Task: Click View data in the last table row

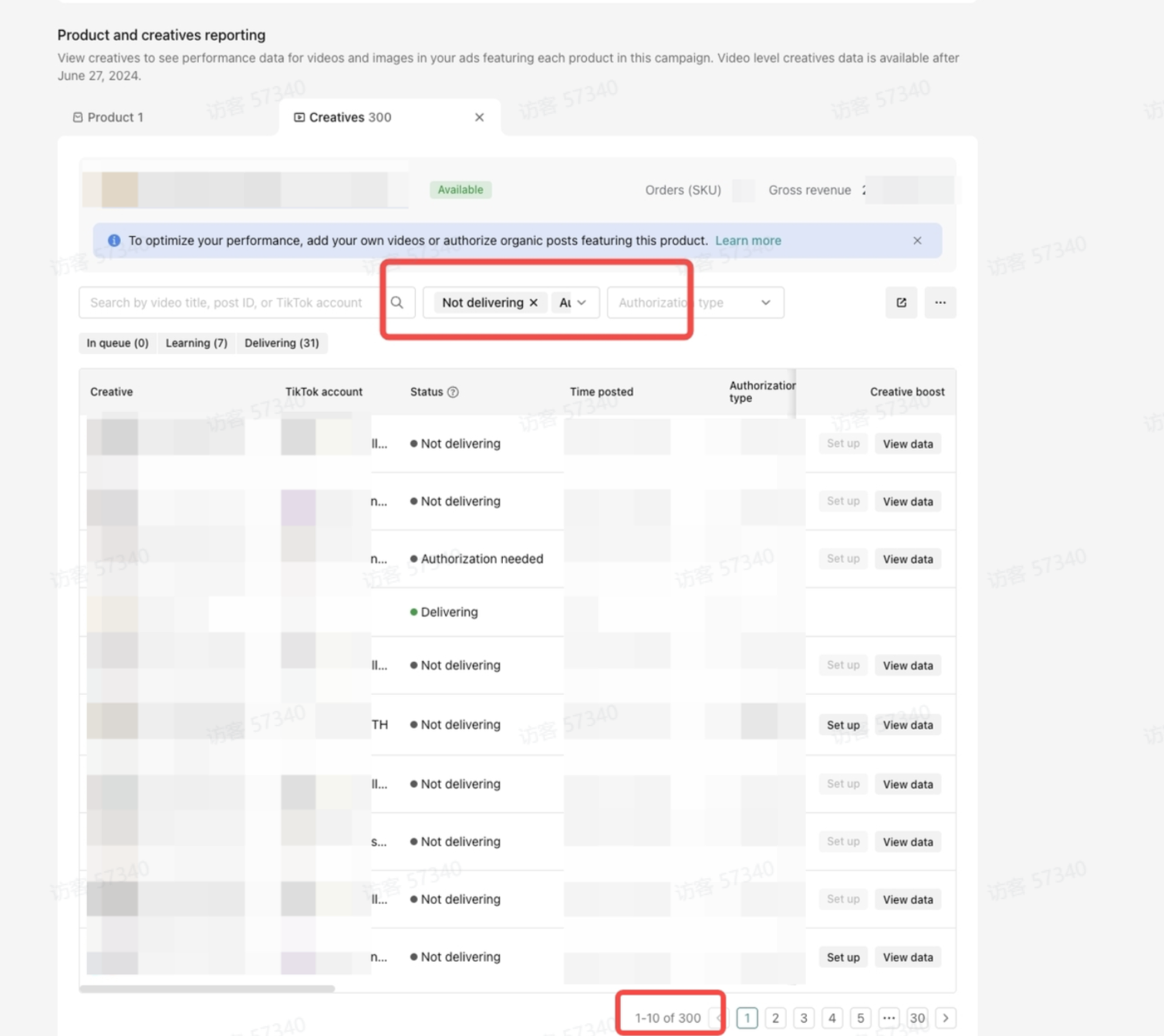Action: tap(908, 957)
